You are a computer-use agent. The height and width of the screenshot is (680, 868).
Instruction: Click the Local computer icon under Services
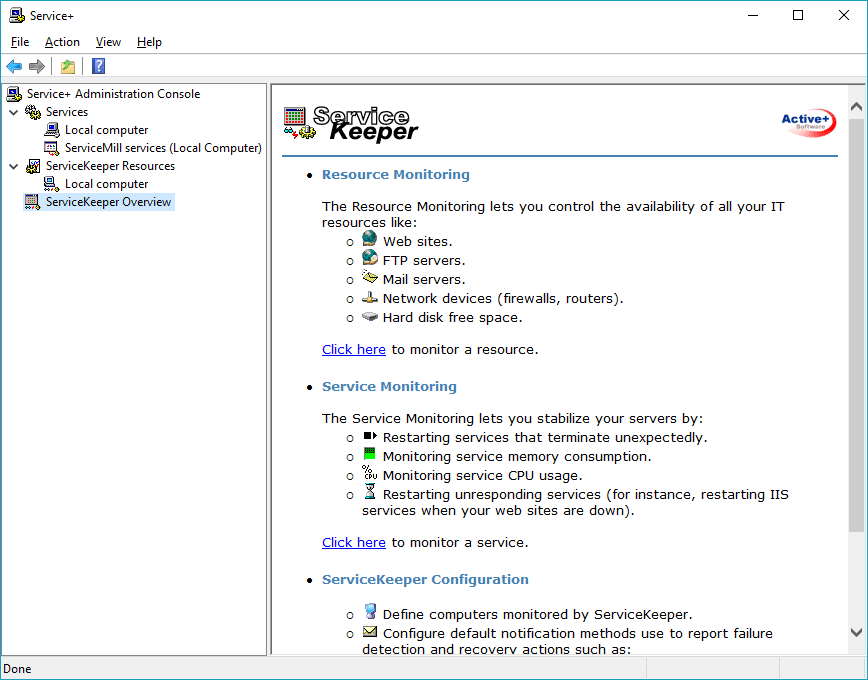tap(52, 130)
